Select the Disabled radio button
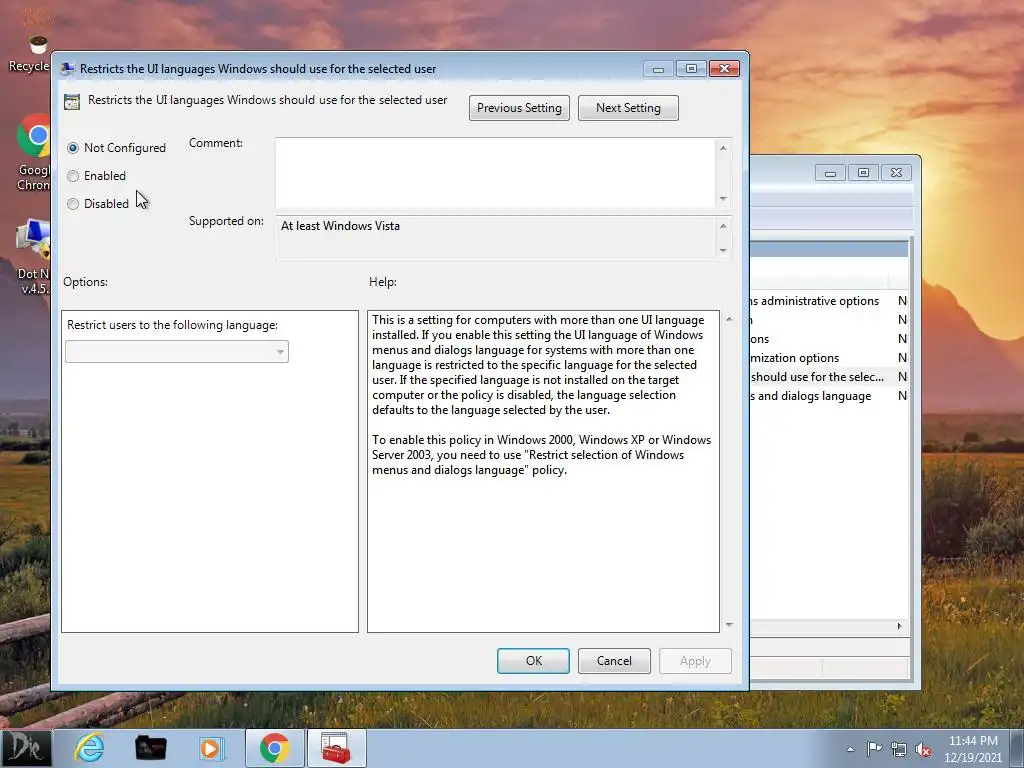Screen dimensions: 1024x768 [73, 204]
